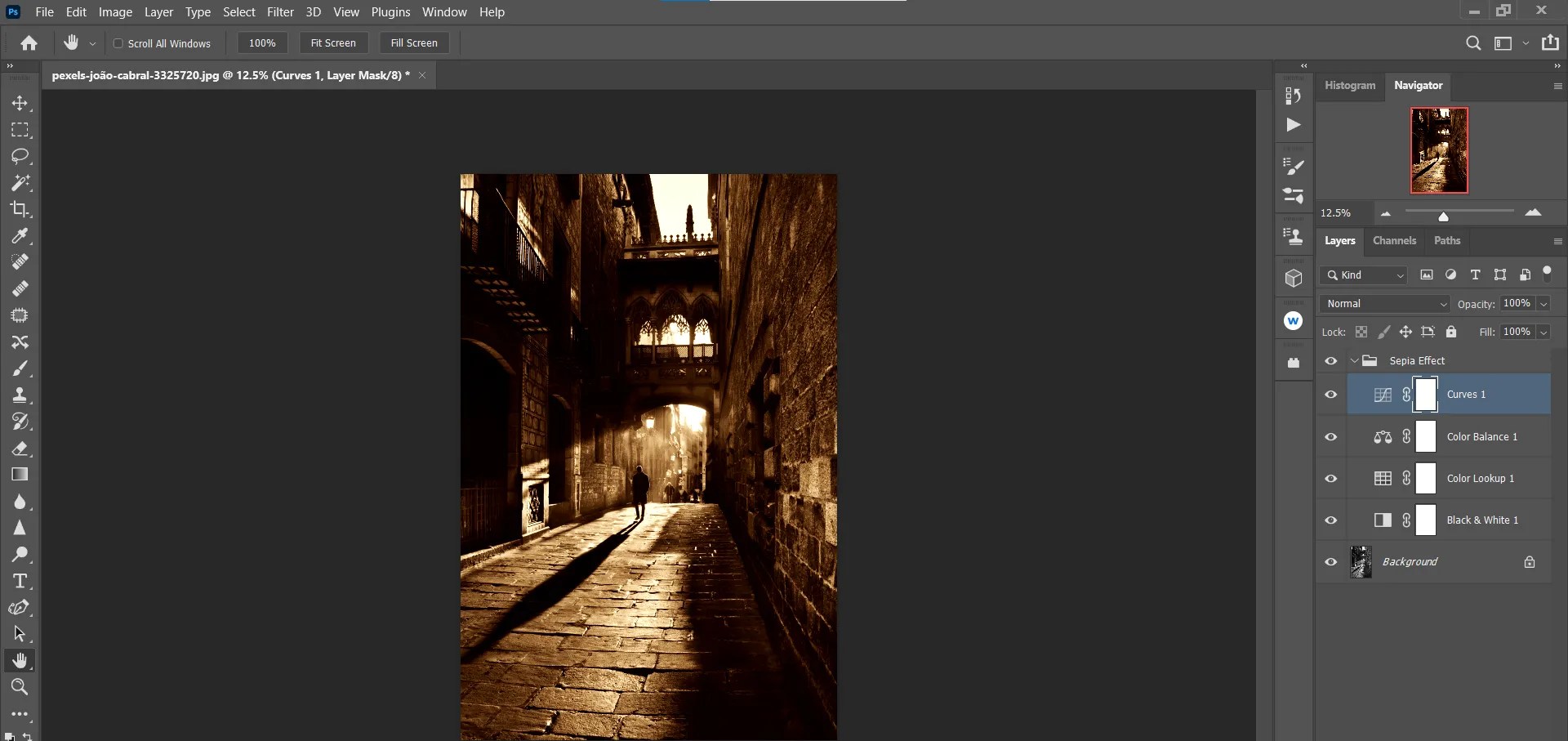Open the Filter menu
Viewport: 1568px width, 741px height.
click(281, 11)
